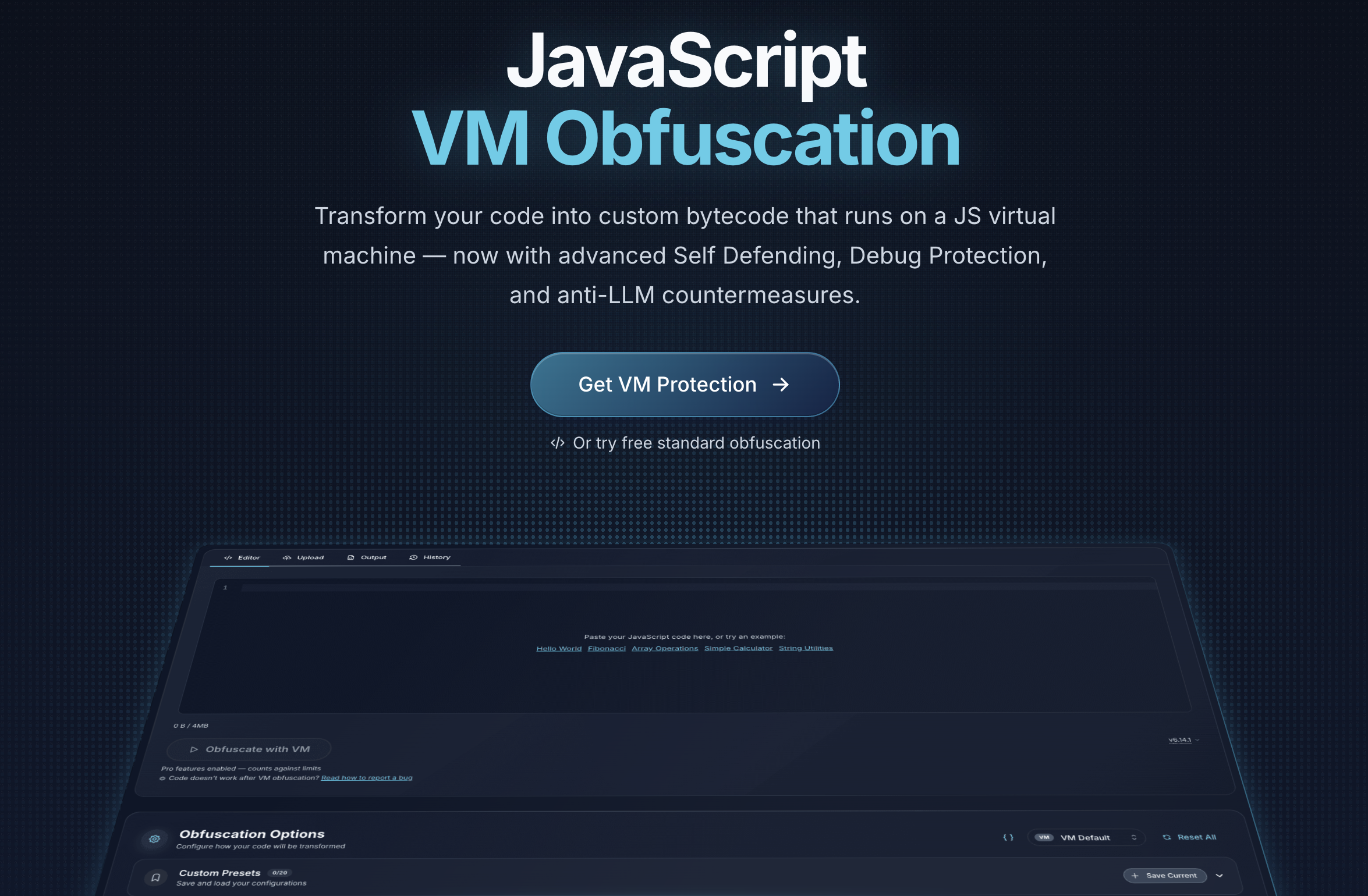This screenshot has height=896, width=1368.
Task: Click the 'Pro features enabled' notice text
Action: [x=241, y=769]
